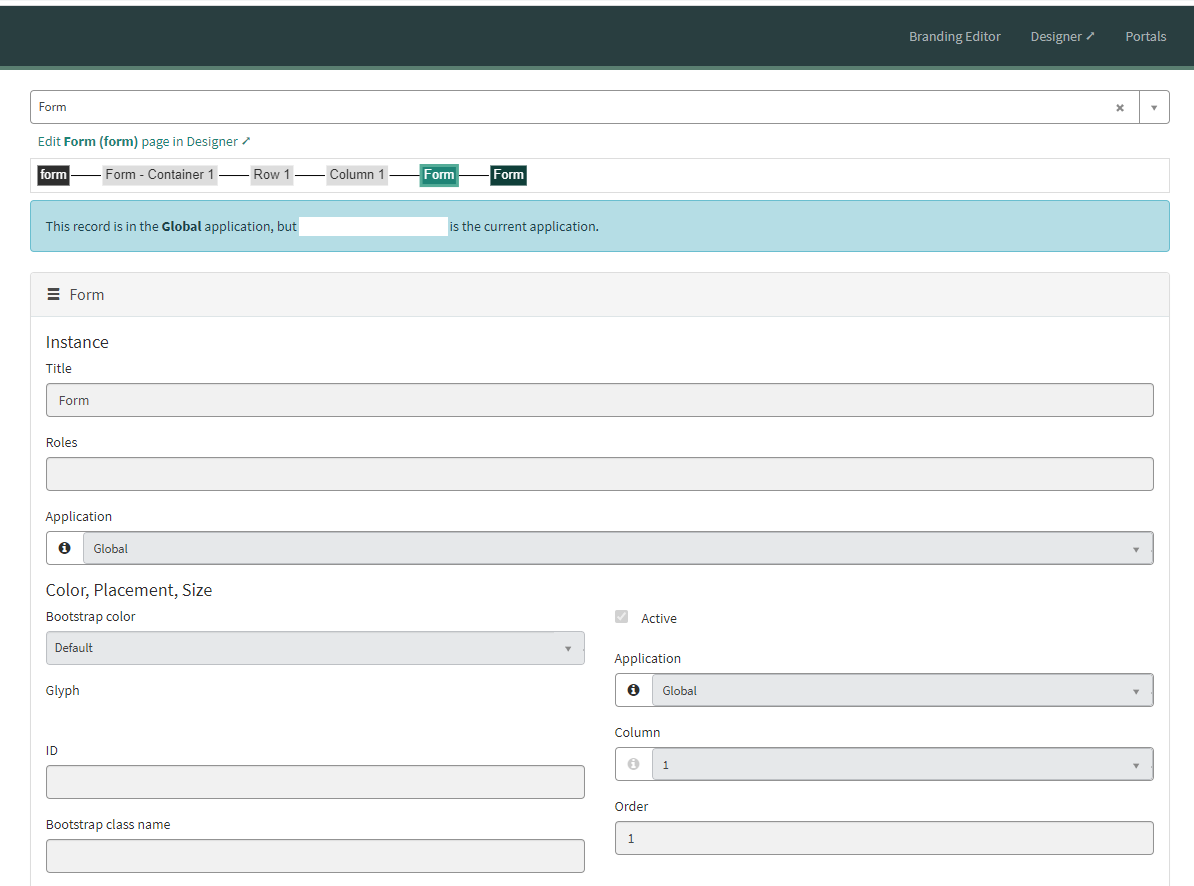Open Branding Editor in top navigation
Image resolution: width=1194 pixels, height=886 pixels.
[954, 36]
